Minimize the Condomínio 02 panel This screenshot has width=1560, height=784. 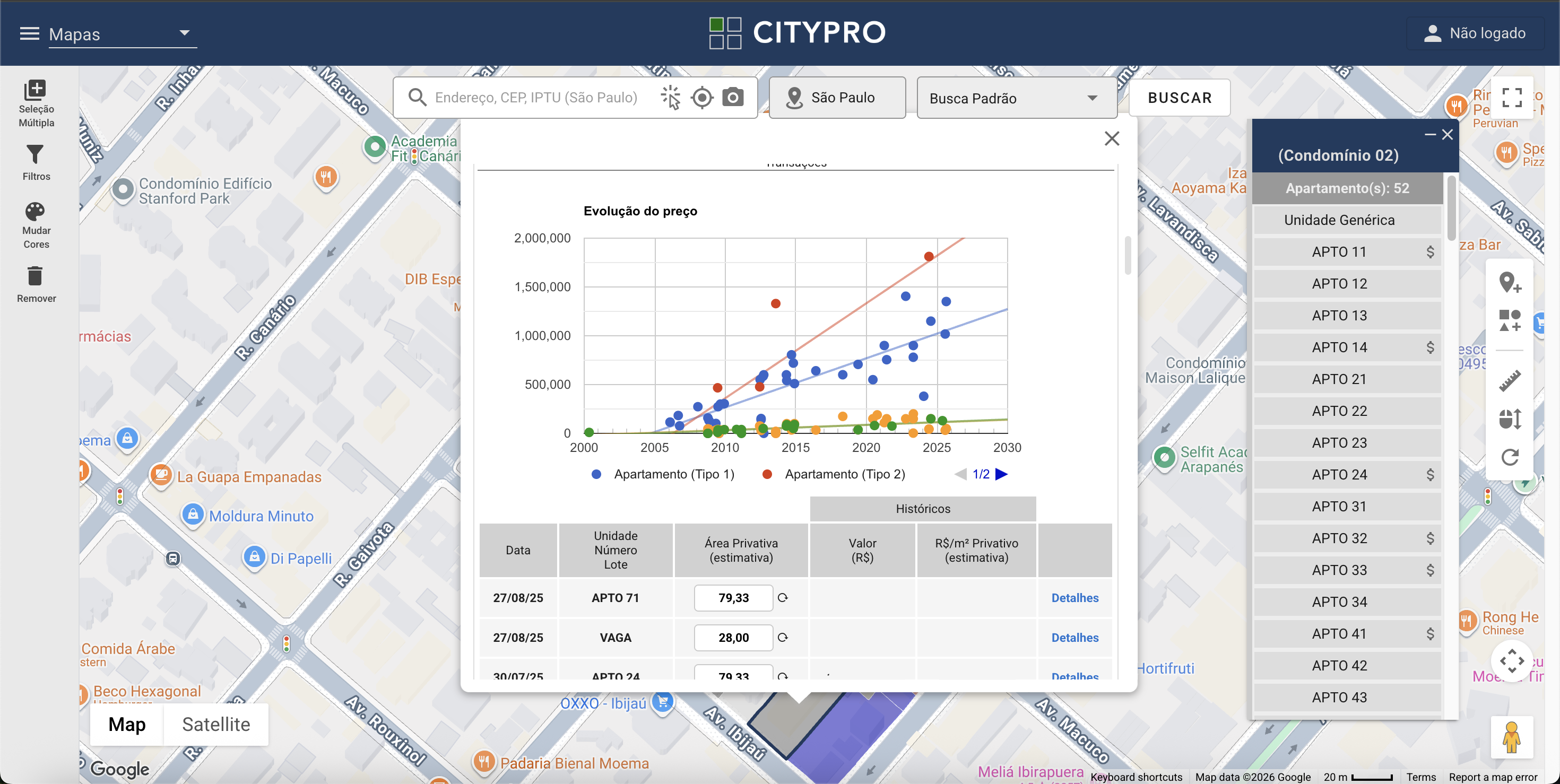(1431, 134)
